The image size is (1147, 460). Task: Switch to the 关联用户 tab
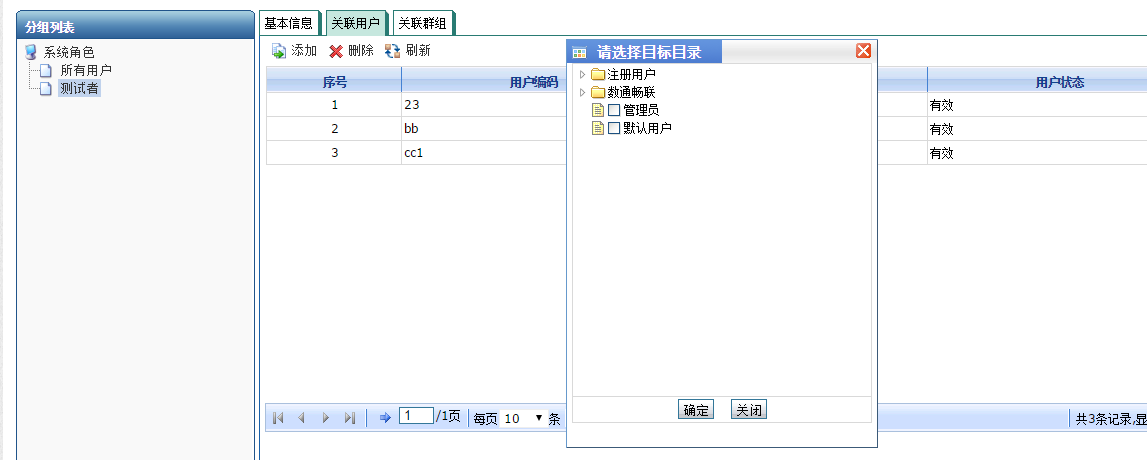coord(356,23)
